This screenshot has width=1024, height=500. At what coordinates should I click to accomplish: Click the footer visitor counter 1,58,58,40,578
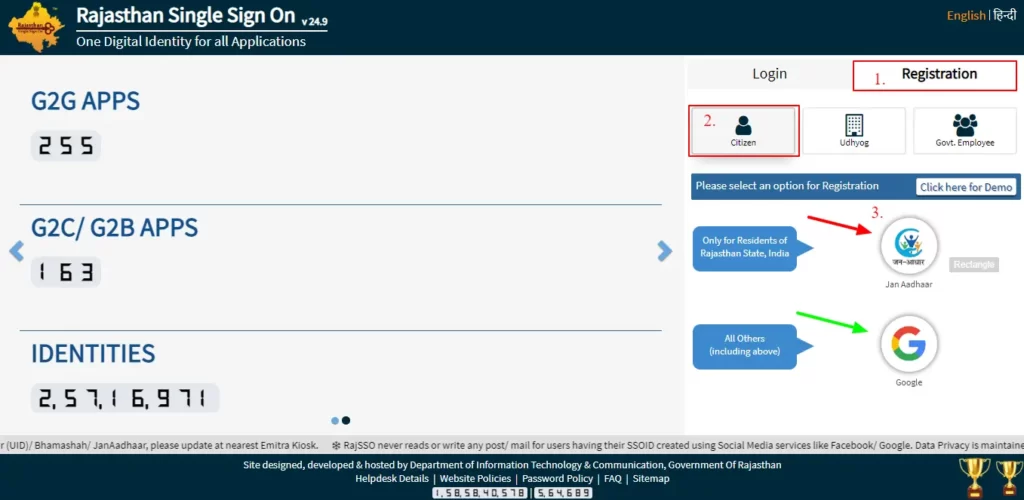482,493
